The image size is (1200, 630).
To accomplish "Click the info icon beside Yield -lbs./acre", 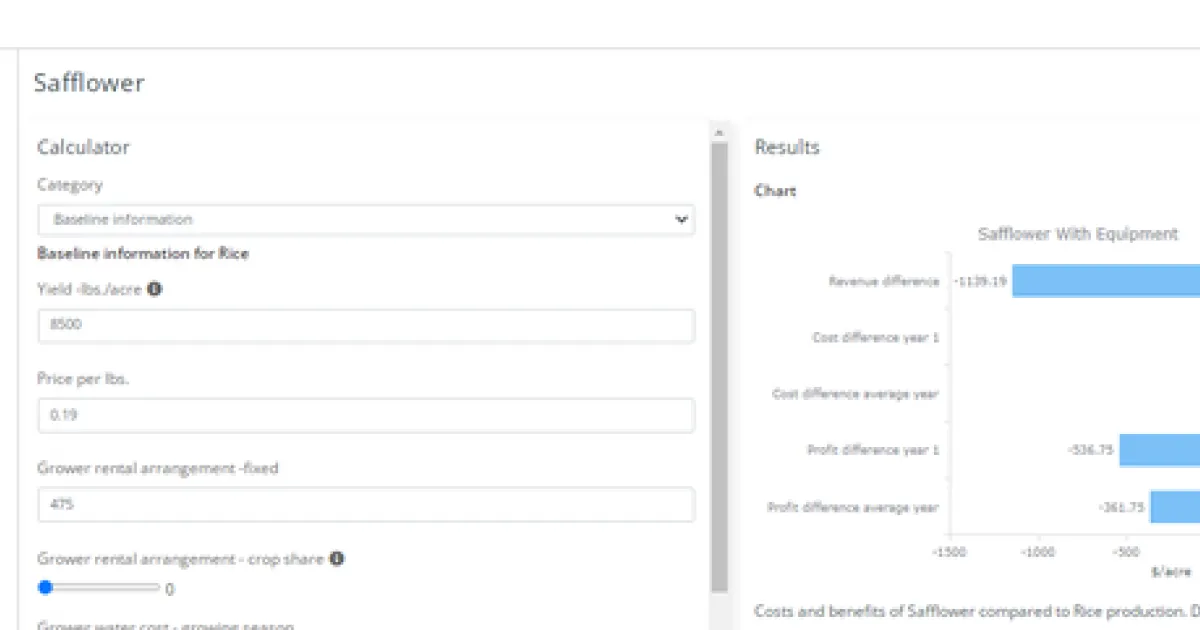I will coord(155,289).
